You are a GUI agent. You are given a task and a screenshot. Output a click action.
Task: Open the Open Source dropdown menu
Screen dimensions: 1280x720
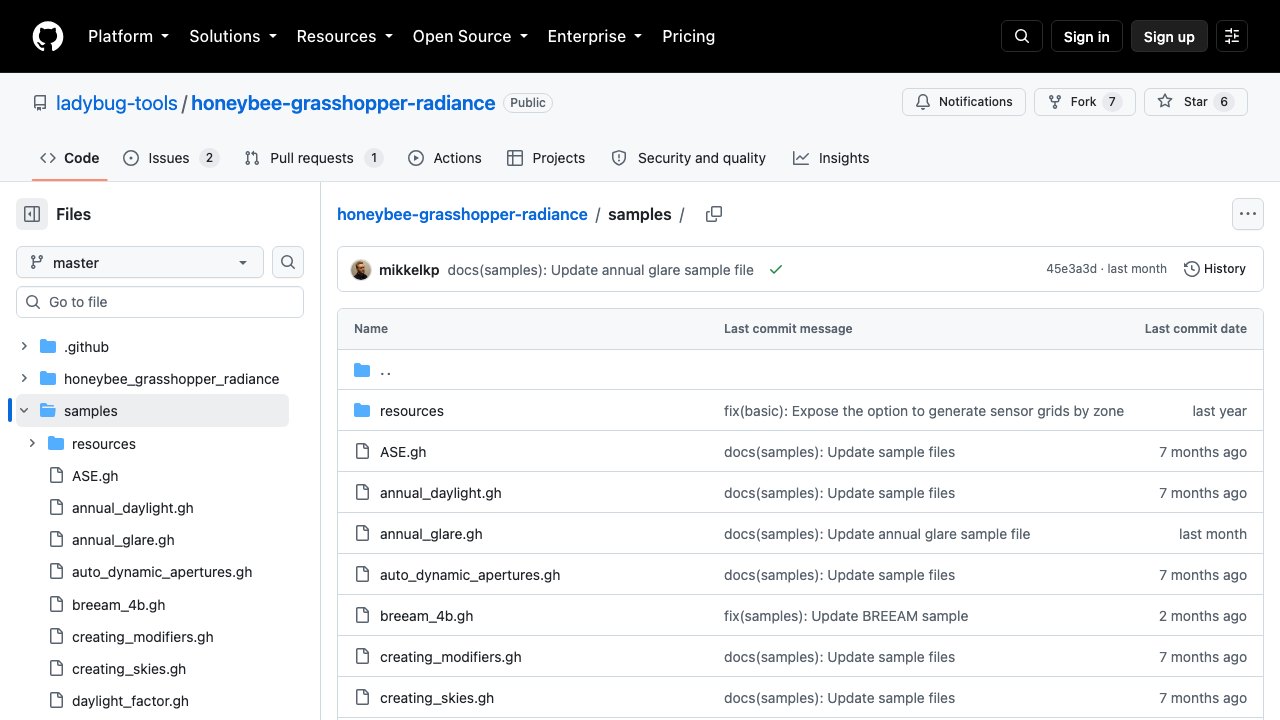click(469, 37)
